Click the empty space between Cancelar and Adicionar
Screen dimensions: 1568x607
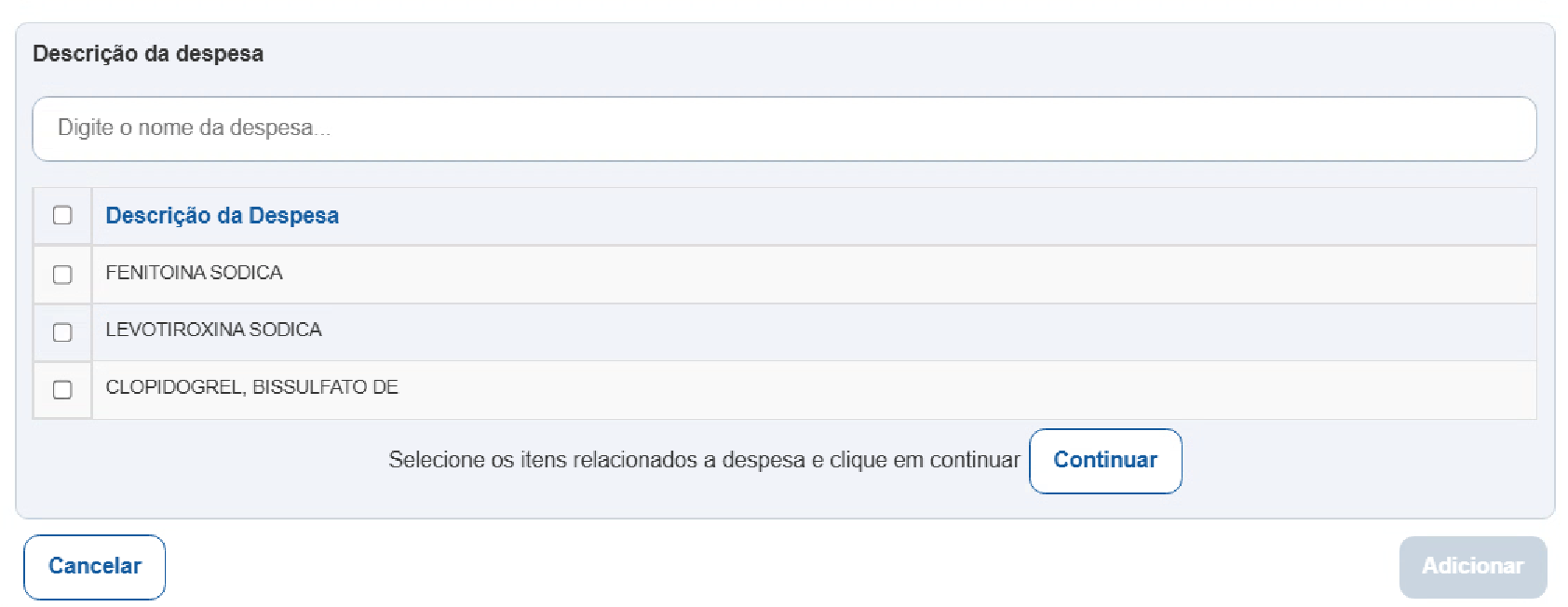782,567
